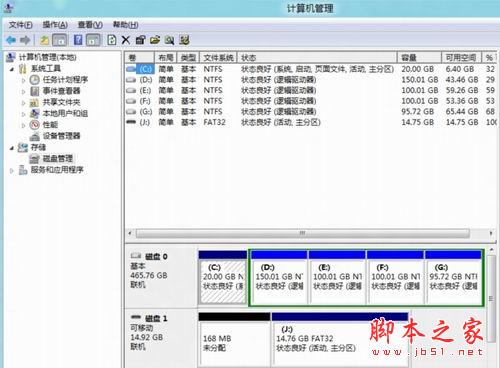Click the 磁盘 0 disk label
500x368 pixels.
pos(156,256)
